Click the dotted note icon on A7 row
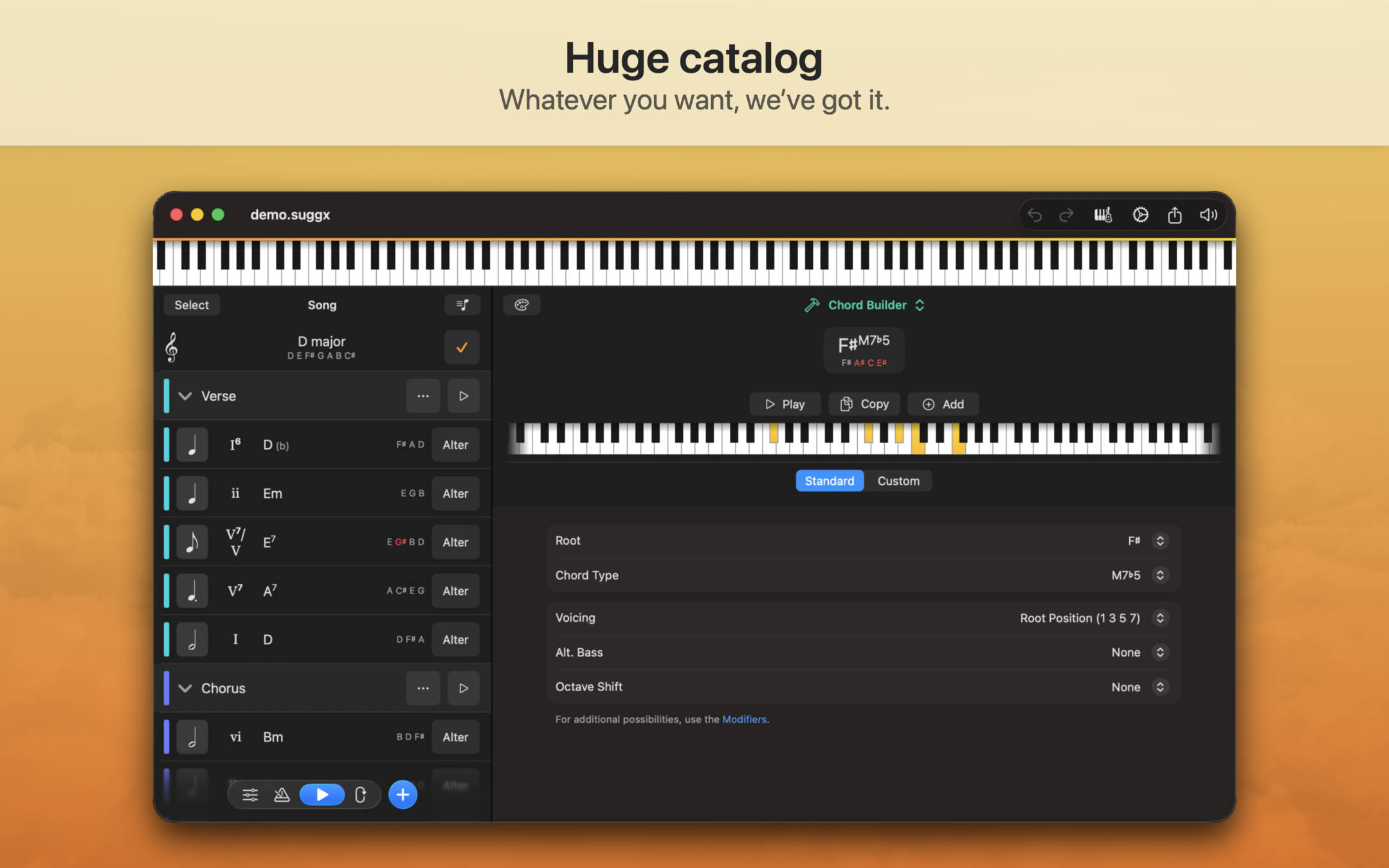 click(x=192, y=591)
